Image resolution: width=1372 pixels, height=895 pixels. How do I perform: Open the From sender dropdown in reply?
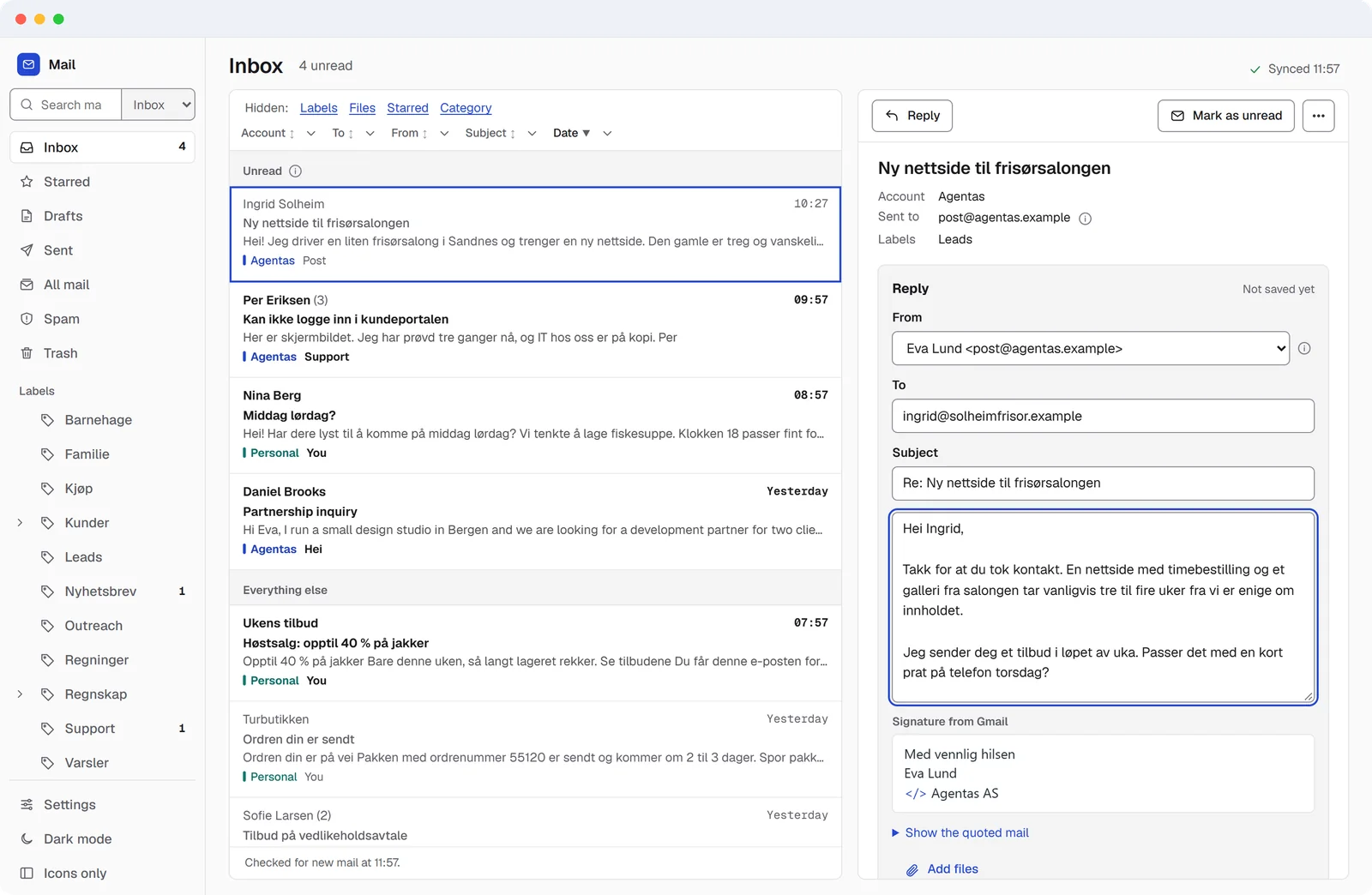coord(1090,348)
